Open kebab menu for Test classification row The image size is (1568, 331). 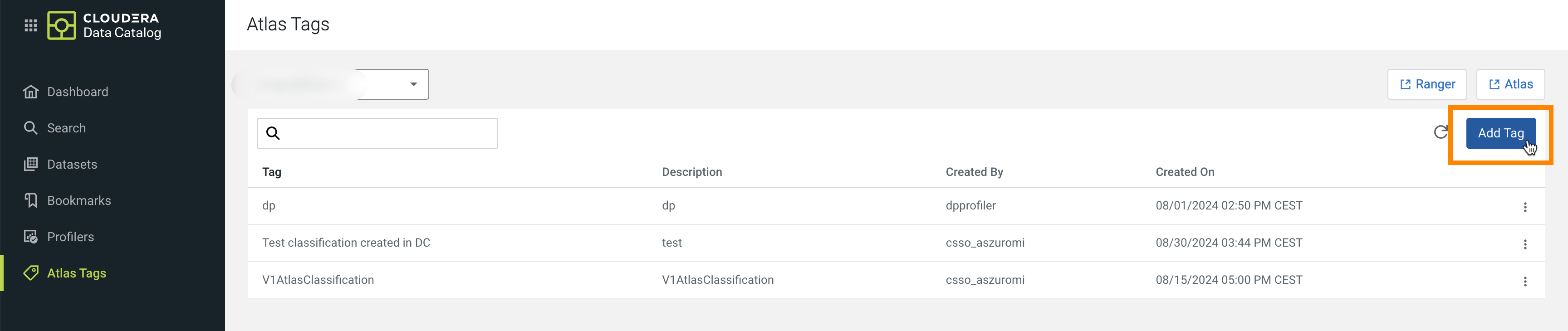point(1525,244)
